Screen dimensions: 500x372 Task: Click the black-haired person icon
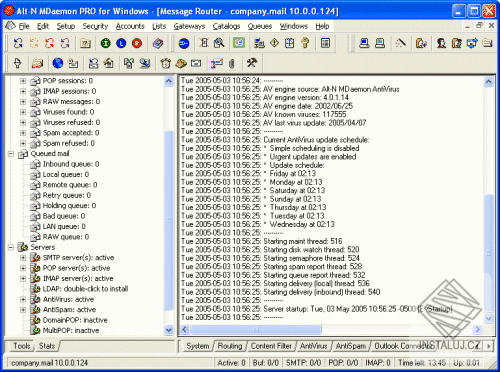[441, 43]
